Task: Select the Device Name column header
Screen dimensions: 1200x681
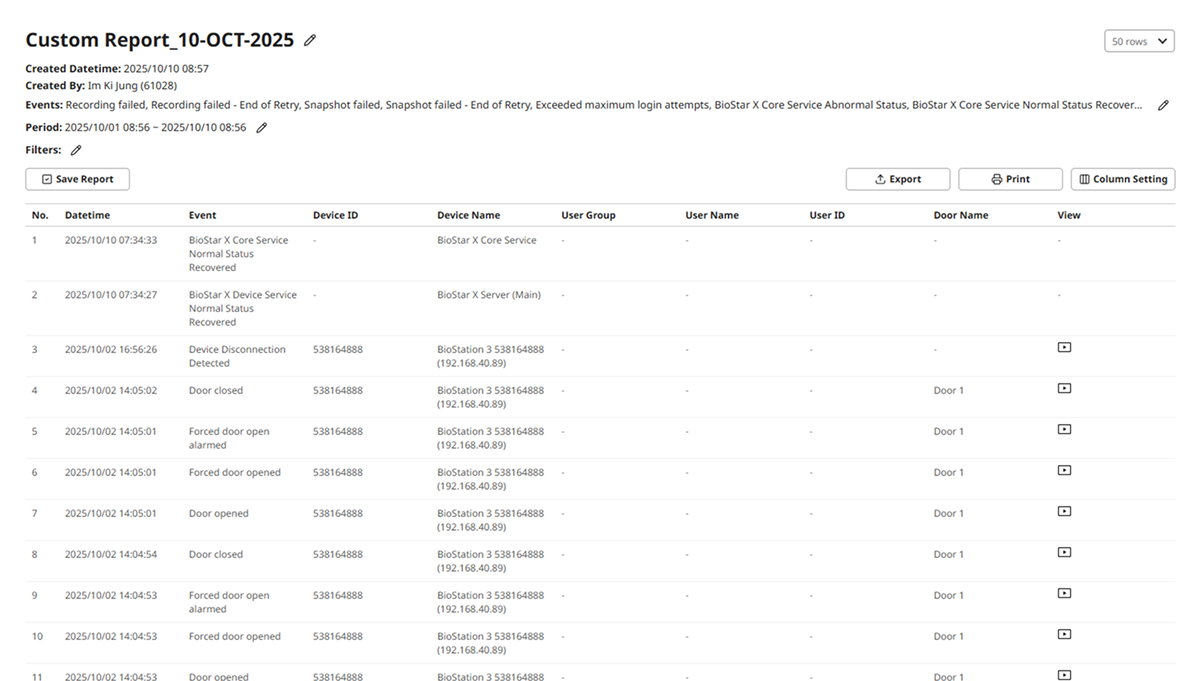Action: click(468, 215)
